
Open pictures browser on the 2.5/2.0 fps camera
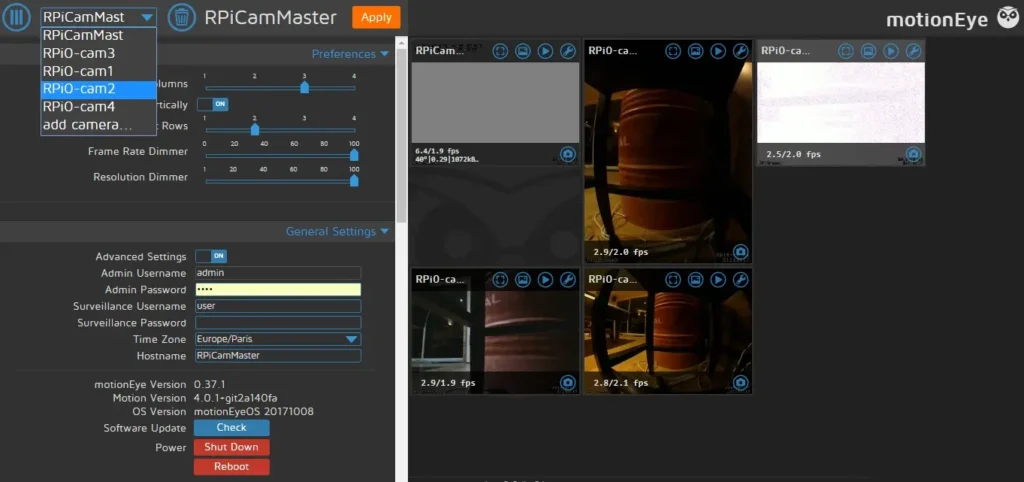point(868,51)
